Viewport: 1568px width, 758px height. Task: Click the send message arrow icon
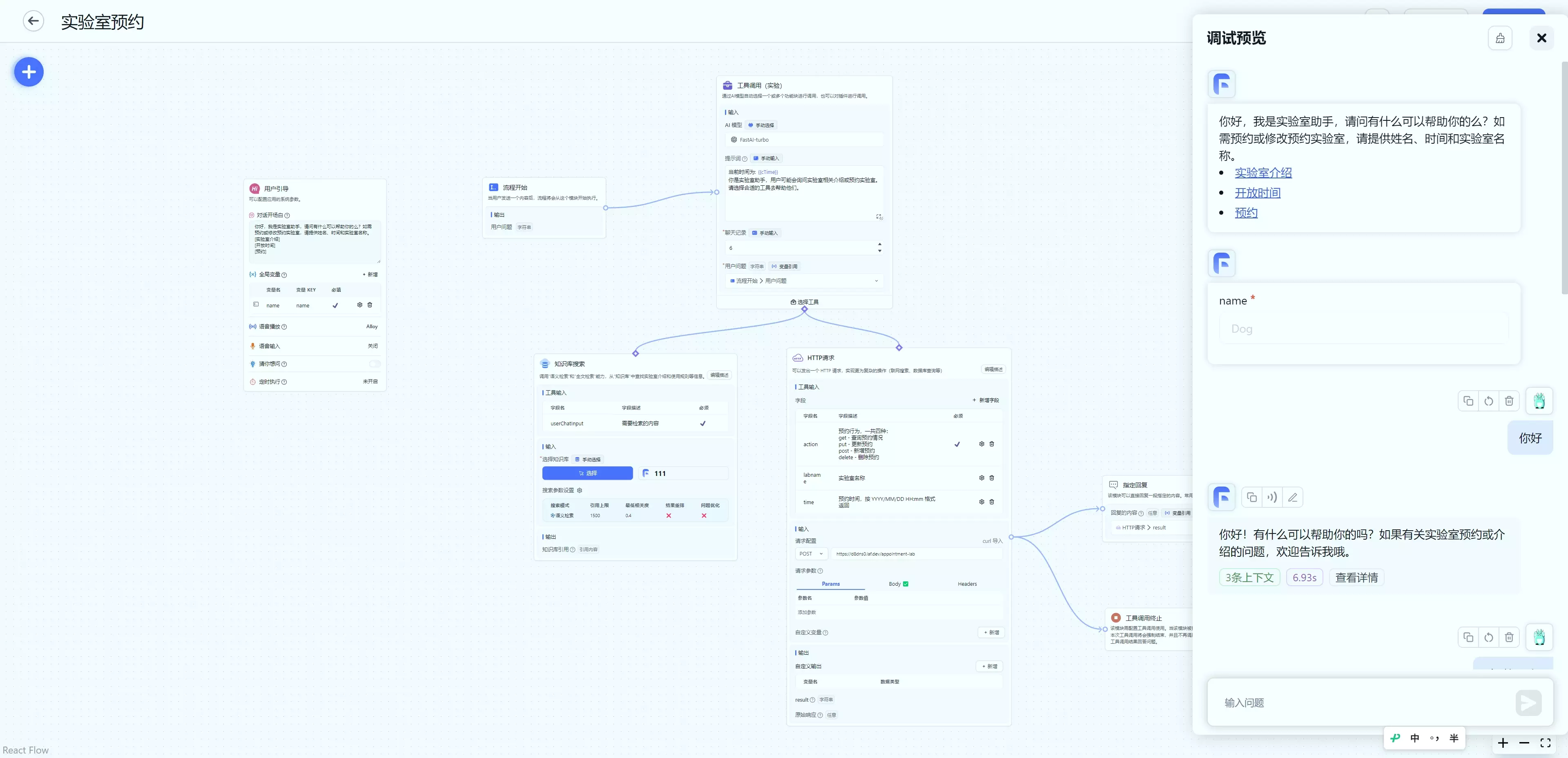point(1528,702)
